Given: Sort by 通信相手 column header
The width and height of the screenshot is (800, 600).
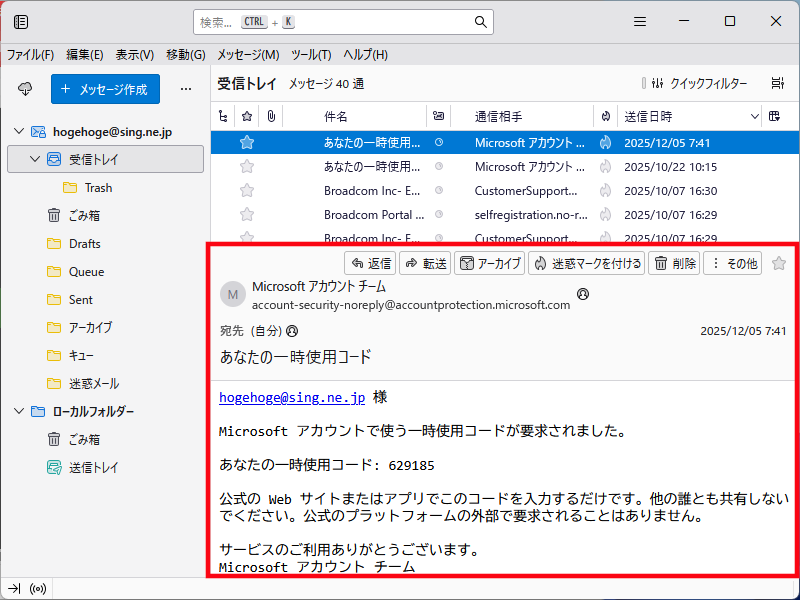Looking at the screenshot, I should [522, 117].
